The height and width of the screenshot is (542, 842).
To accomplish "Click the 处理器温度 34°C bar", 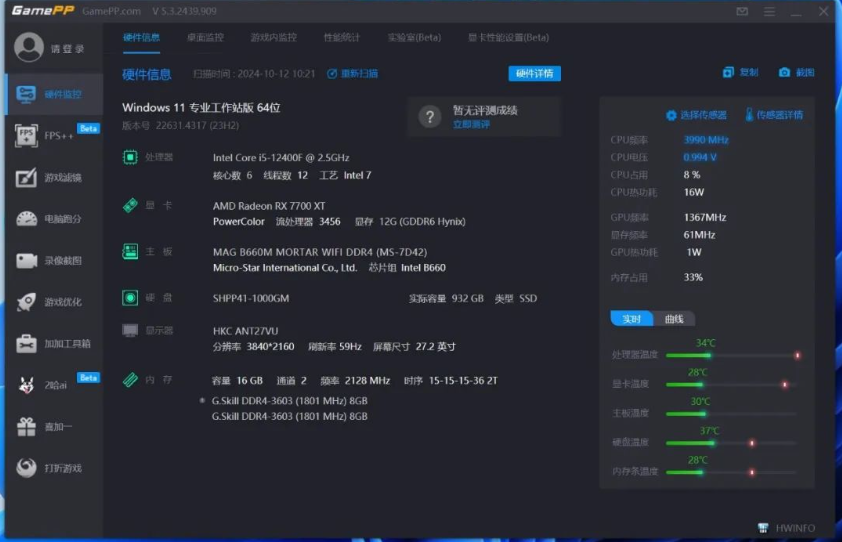I will tap(732, 355).
